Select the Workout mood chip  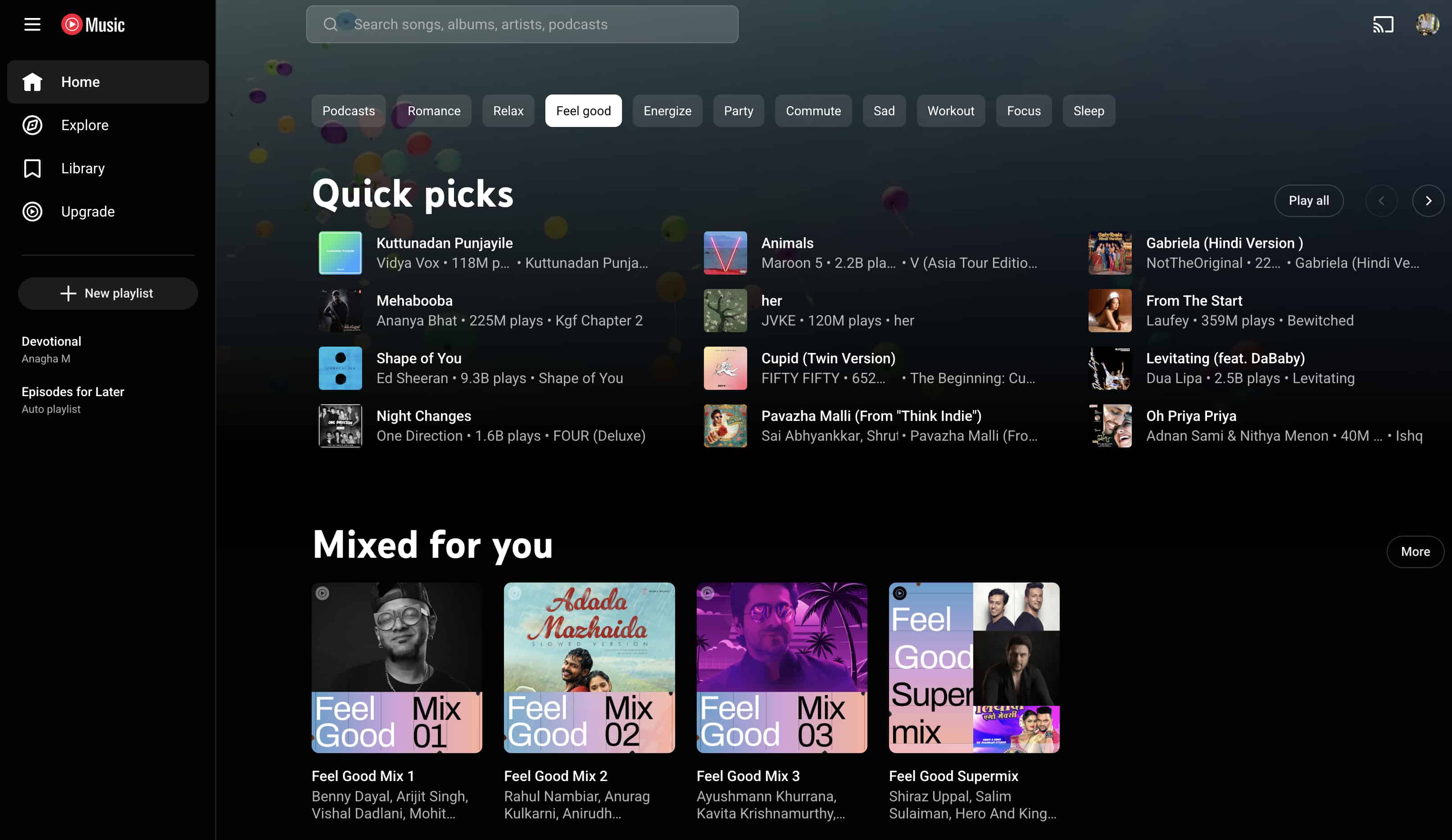pyautogui.click(x=951, y=111)
